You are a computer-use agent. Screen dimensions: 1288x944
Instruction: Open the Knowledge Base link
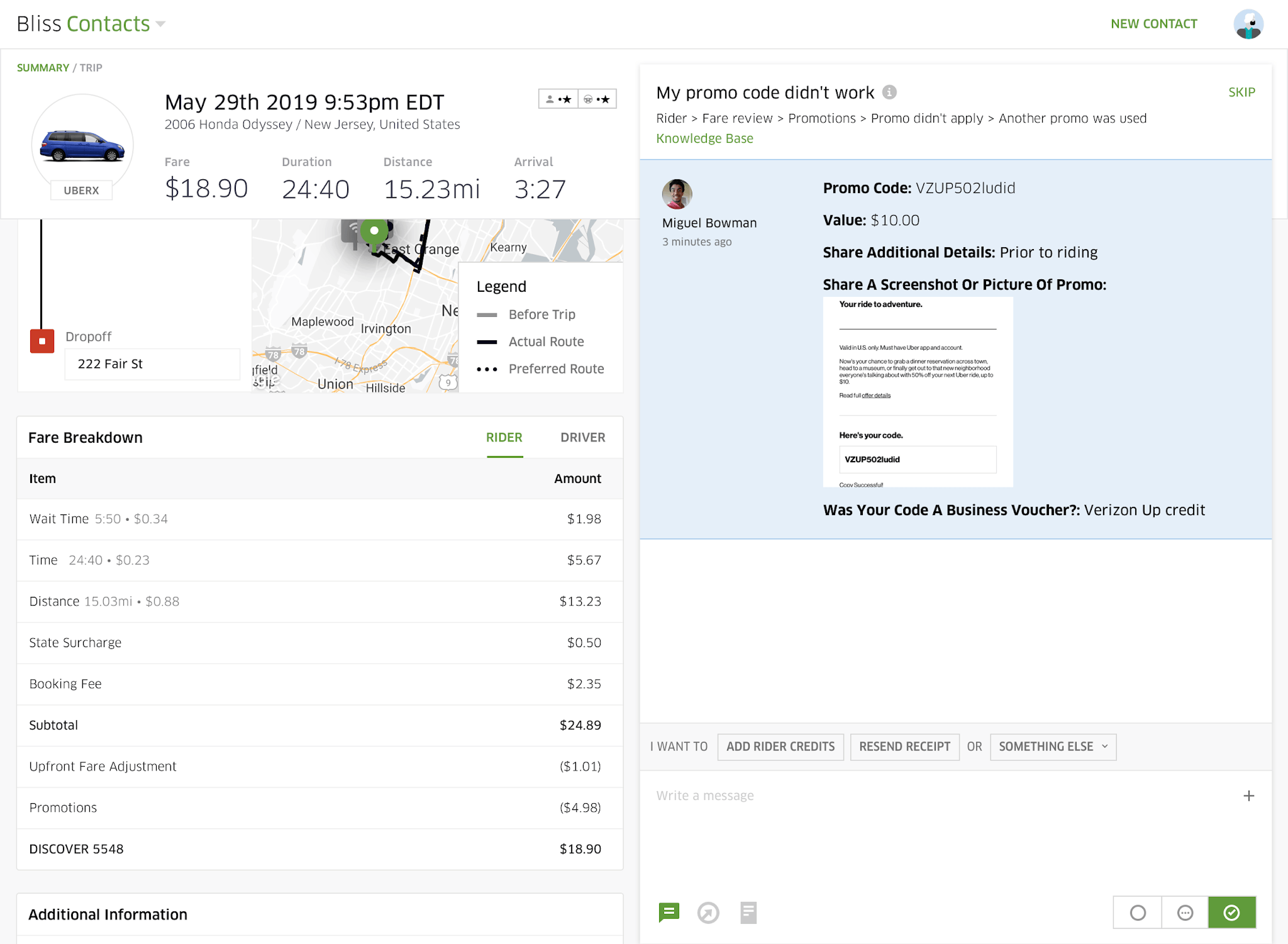click(x=704, y=138)
